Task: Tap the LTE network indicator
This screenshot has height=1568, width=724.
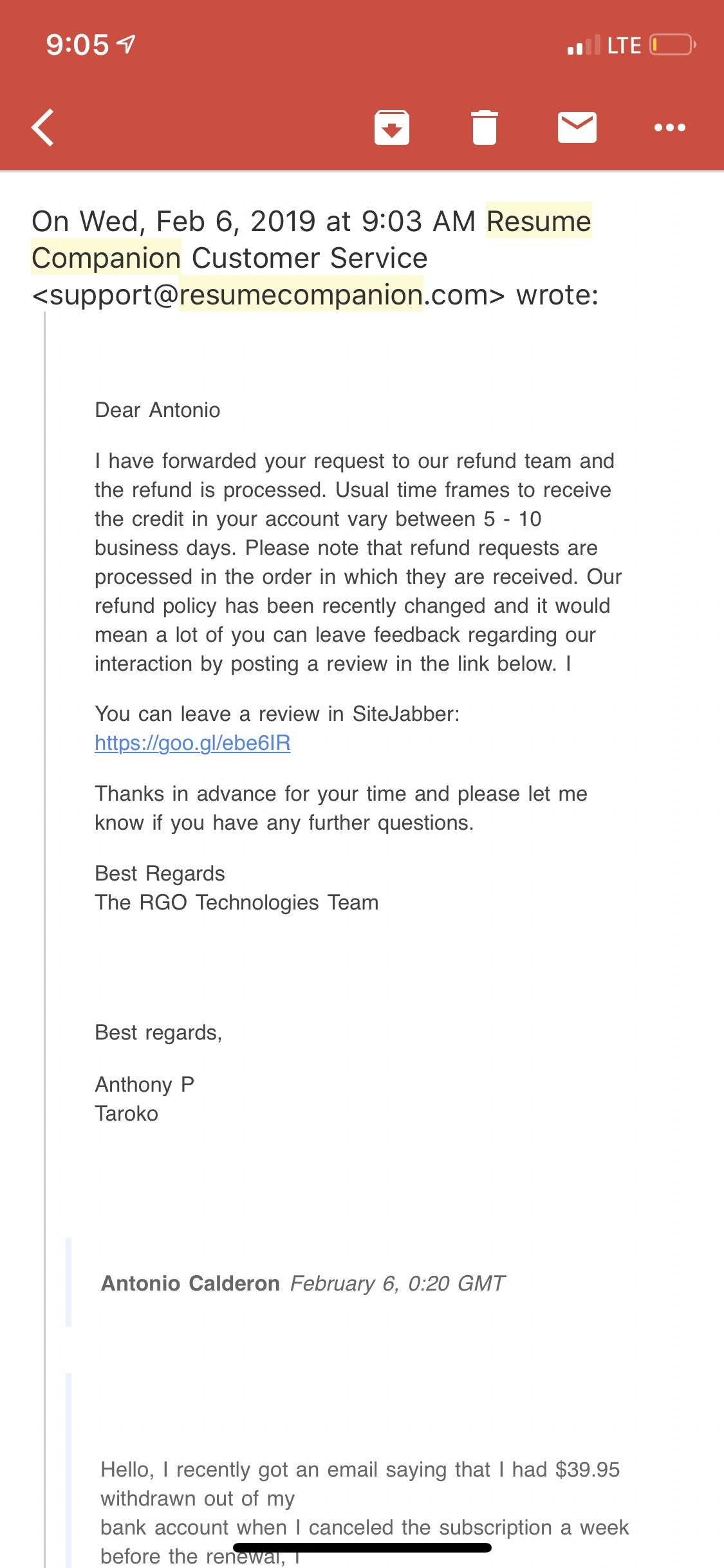Action: (624, 45)
